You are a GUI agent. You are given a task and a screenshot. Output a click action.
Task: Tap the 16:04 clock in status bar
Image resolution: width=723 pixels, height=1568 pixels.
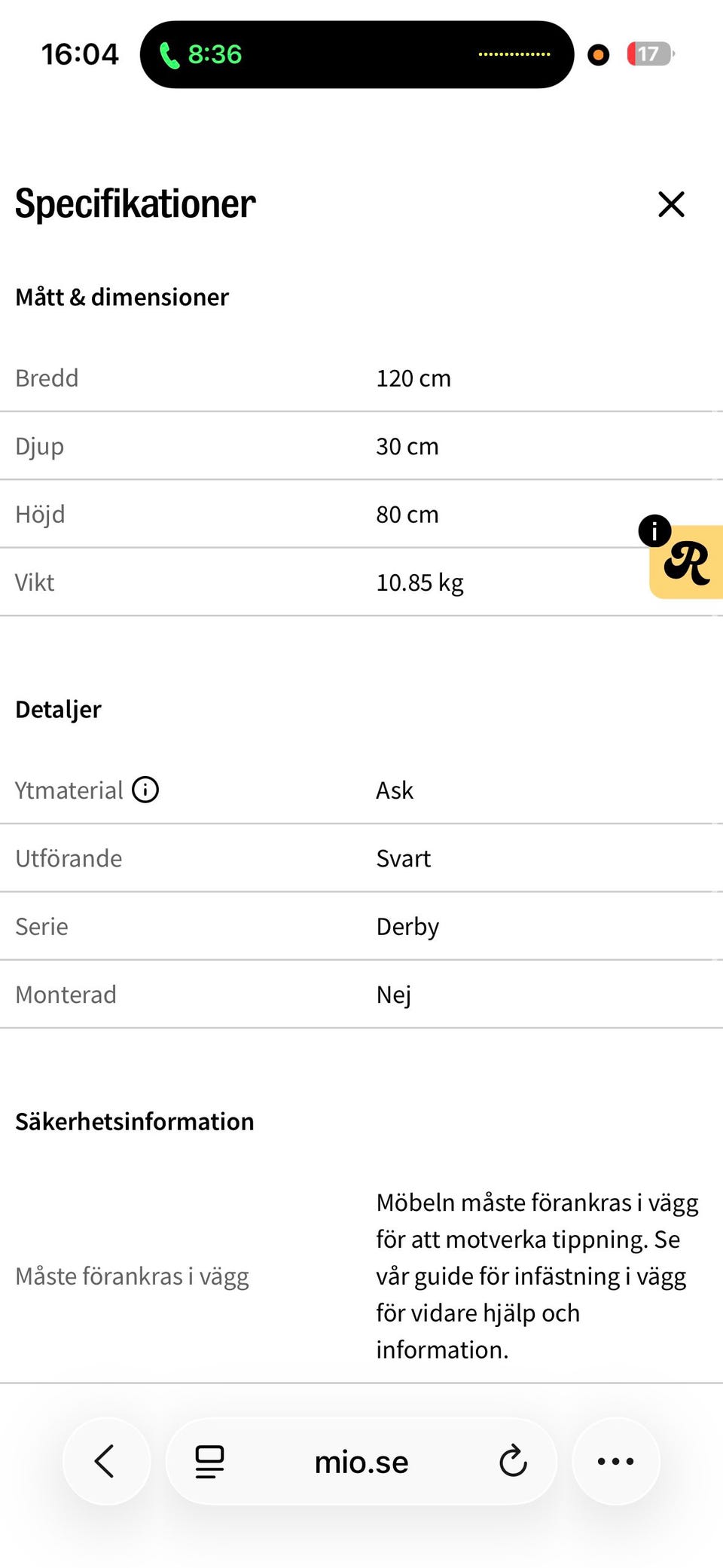(x=80, y=54)
